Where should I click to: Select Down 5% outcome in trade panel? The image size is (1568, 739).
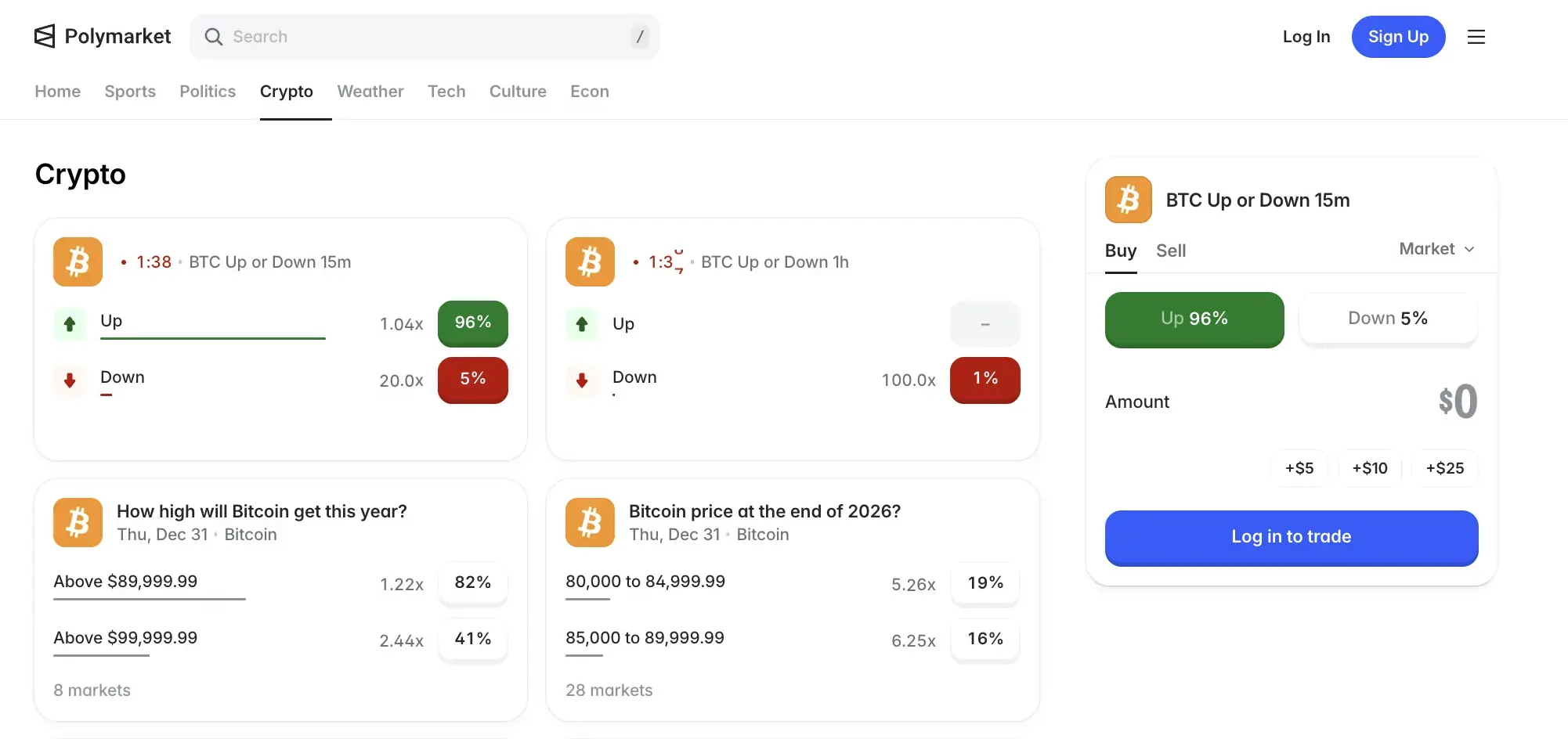coord(1388,319)
